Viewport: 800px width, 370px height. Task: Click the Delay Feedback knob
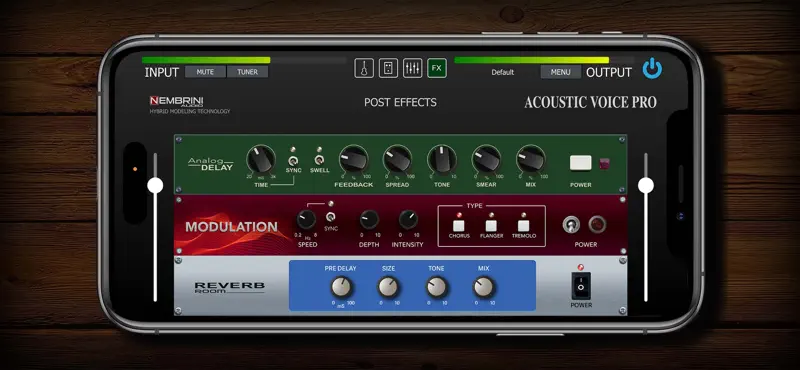(354, 159)
